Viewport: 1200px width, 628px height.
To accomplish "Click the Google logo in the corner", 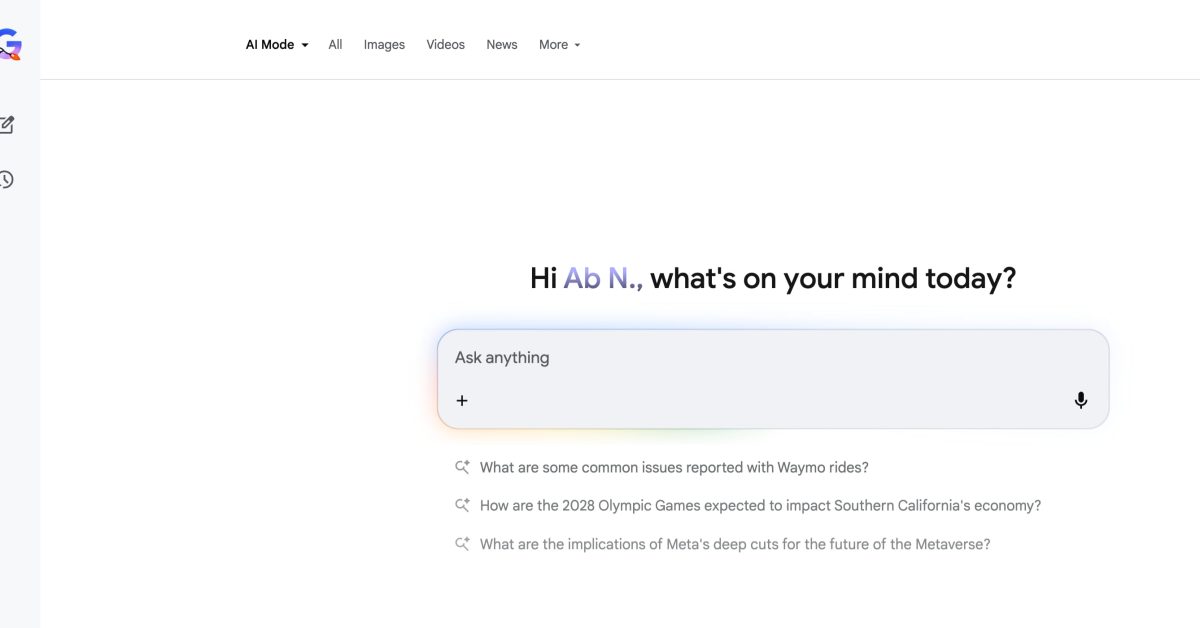I will pos(10,41).
